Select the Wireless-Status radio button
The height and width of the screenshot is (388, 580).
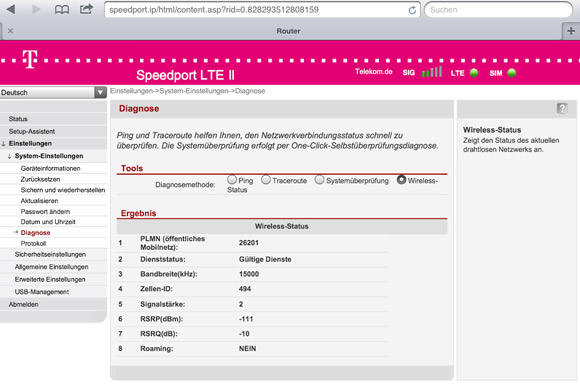(x=401, y=180)
